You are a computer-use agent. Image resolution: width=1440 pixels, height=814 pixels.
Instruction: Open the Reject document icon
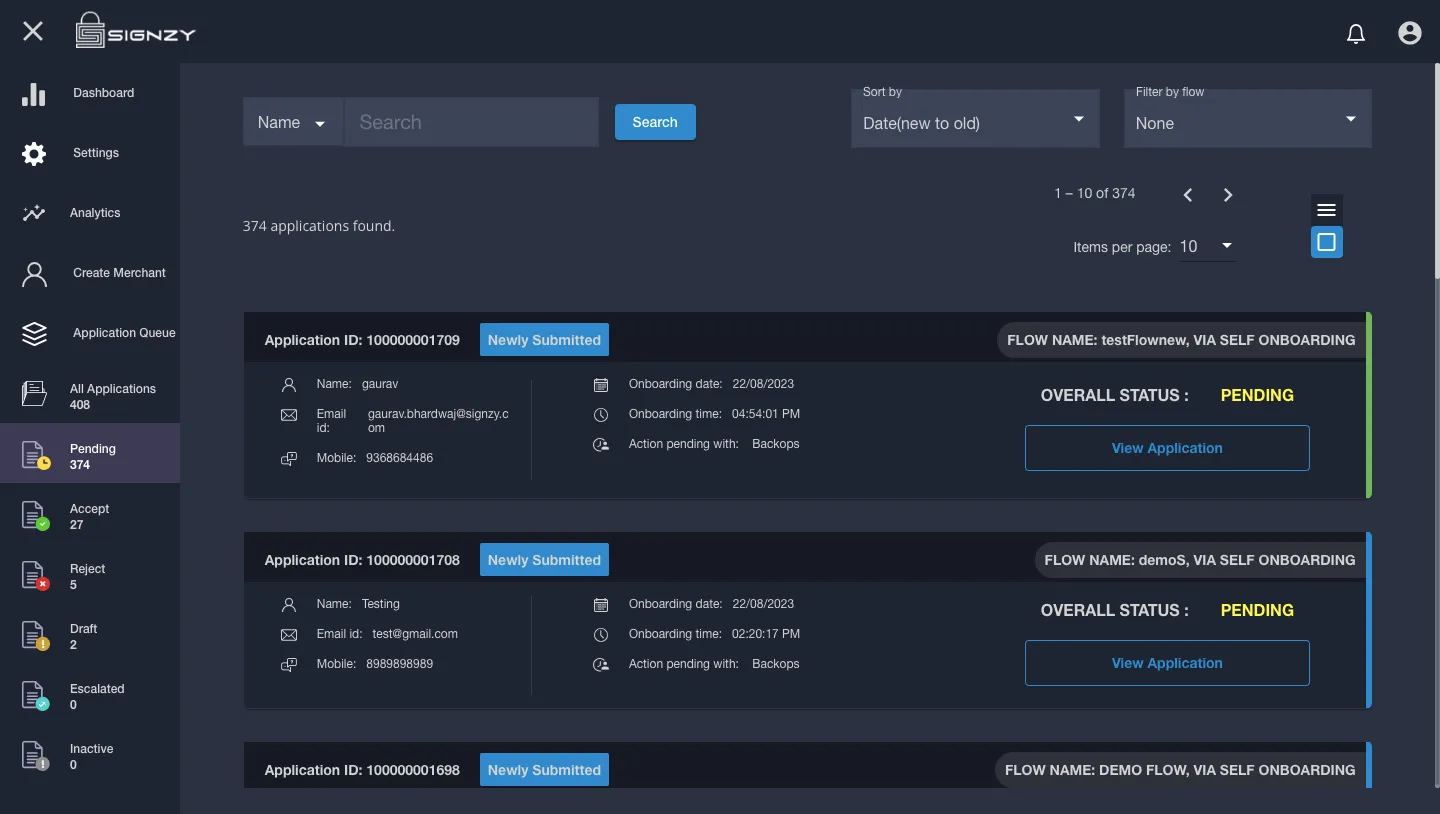coord(35,576)
